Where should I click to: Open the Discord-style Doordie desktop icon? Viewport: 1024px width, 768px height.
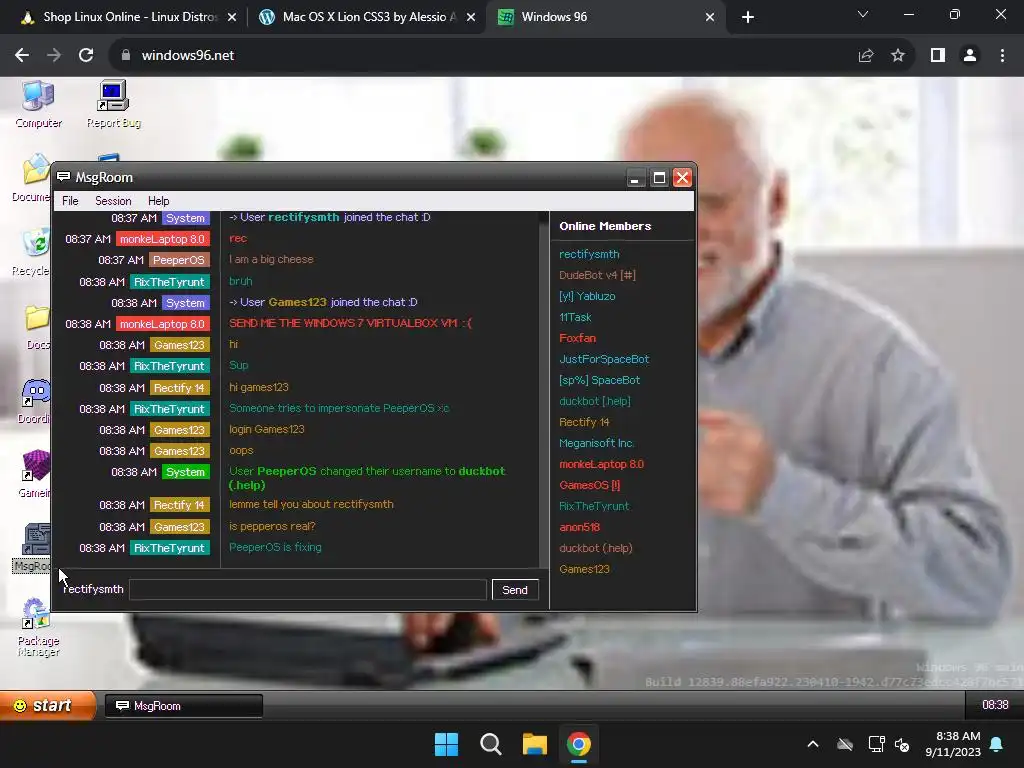tap(34, 401)
